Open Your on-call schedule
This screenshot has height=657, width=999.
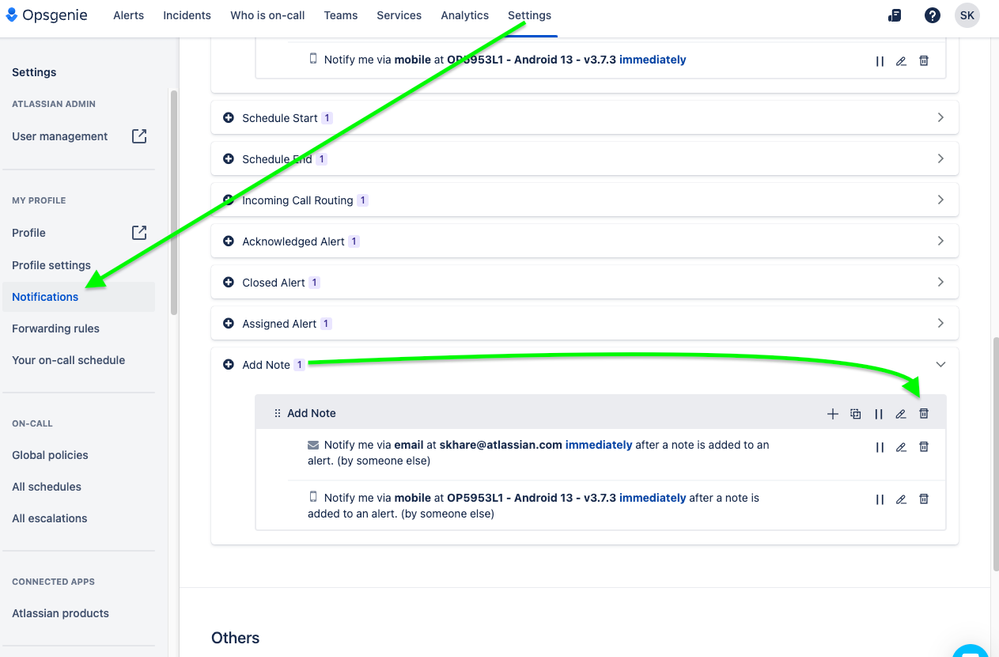tap(68, 360)
